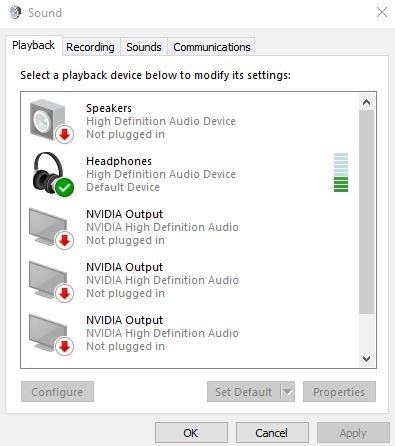Open the Sounds tab
Image resolution: width=395 pixels, height=446 pixels.
click(144, 47)
